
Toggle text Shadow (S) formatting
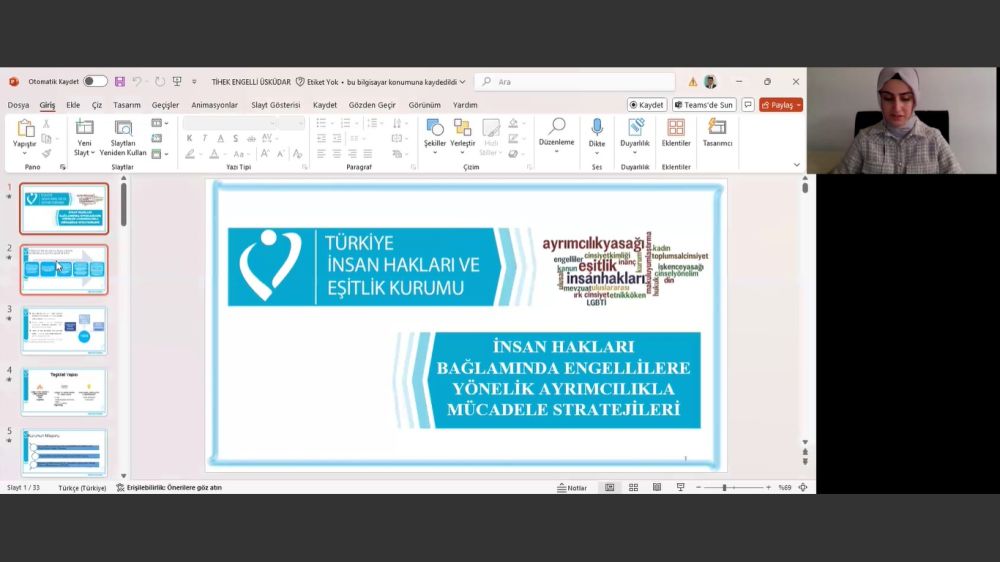236,138
